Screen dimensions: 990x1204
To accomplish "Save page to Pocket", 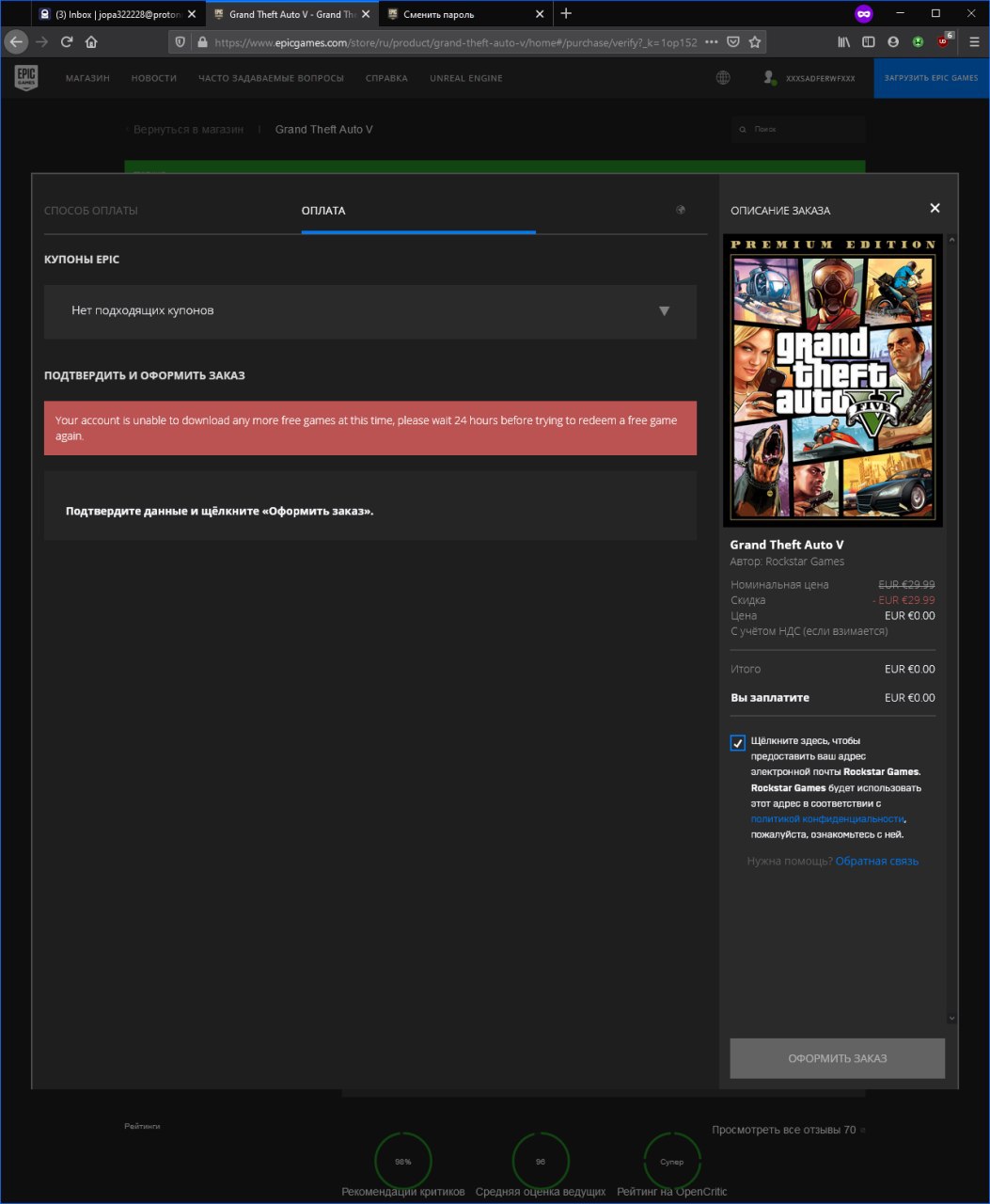I will (x=733, y=42).
